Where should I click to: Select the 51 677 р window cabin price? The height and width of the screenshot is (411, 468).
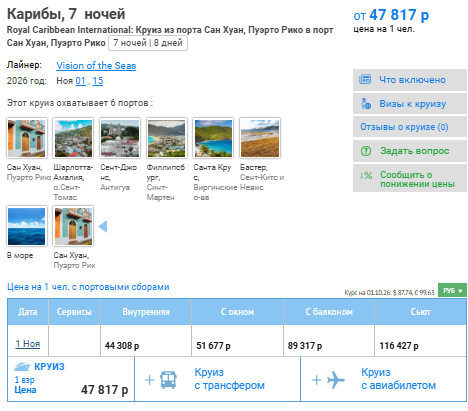(x=213, y=346)
